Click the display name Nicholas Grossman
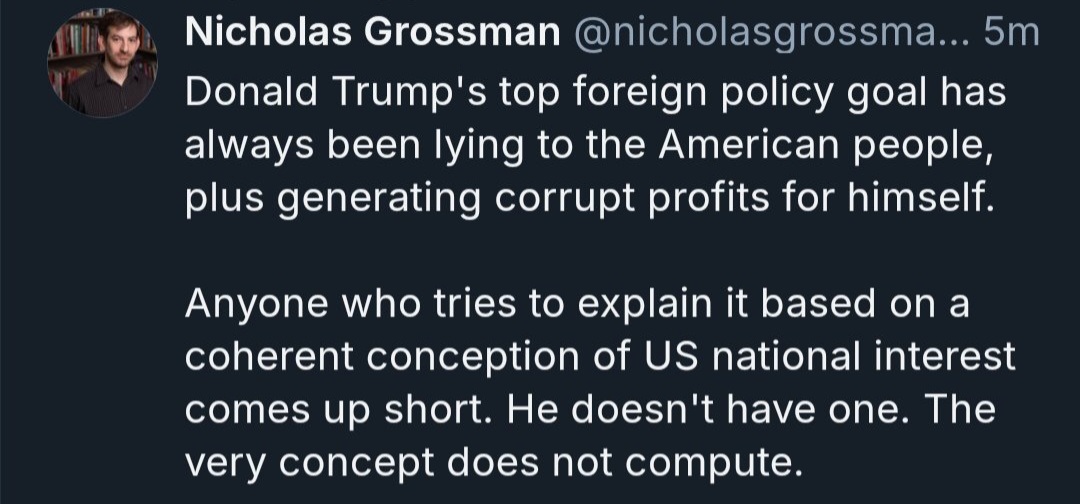 (x=373, y=33)
